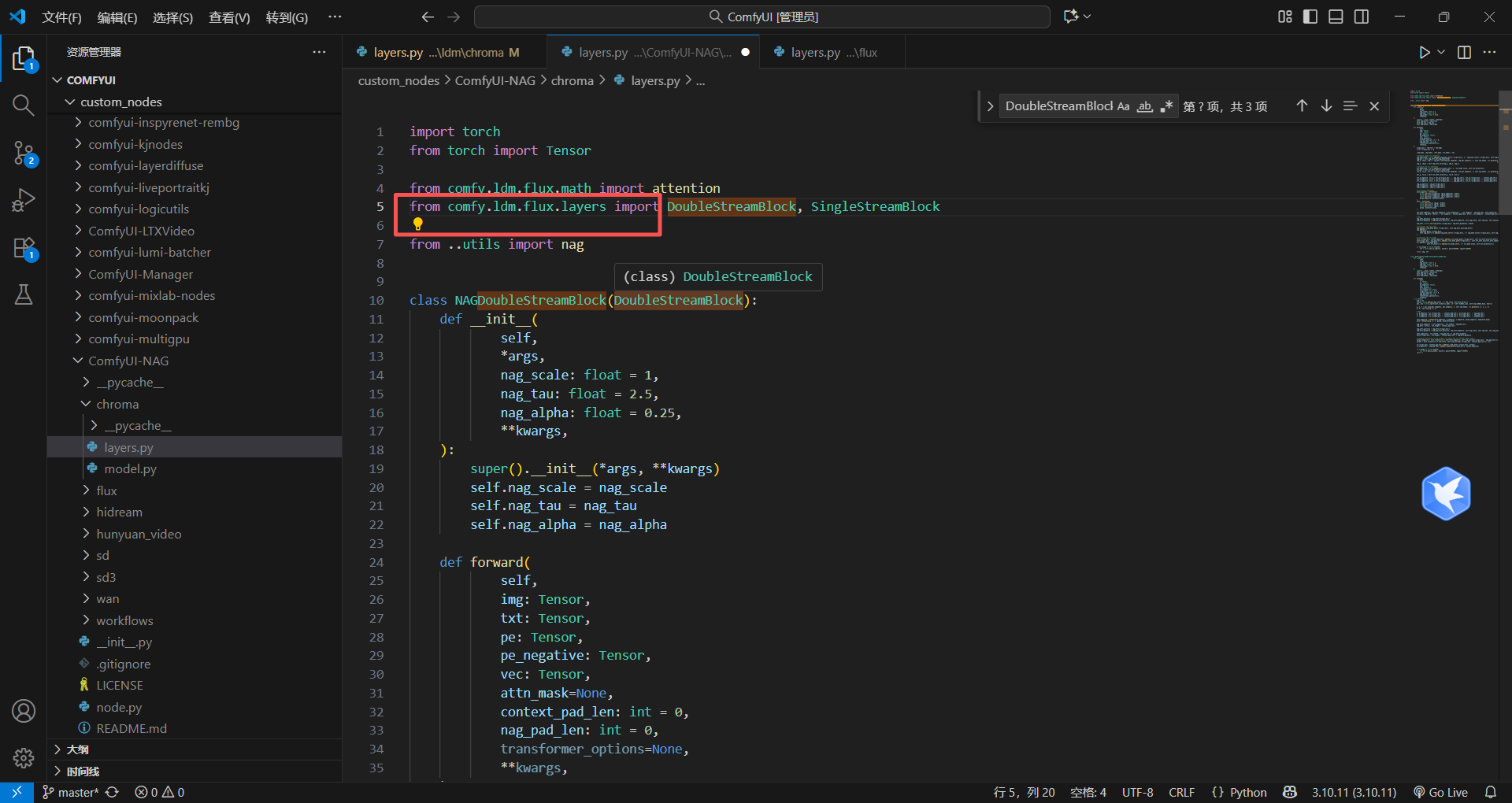
Task: Open the Manage gear settings menu
Action: click(x=24, y=757)
